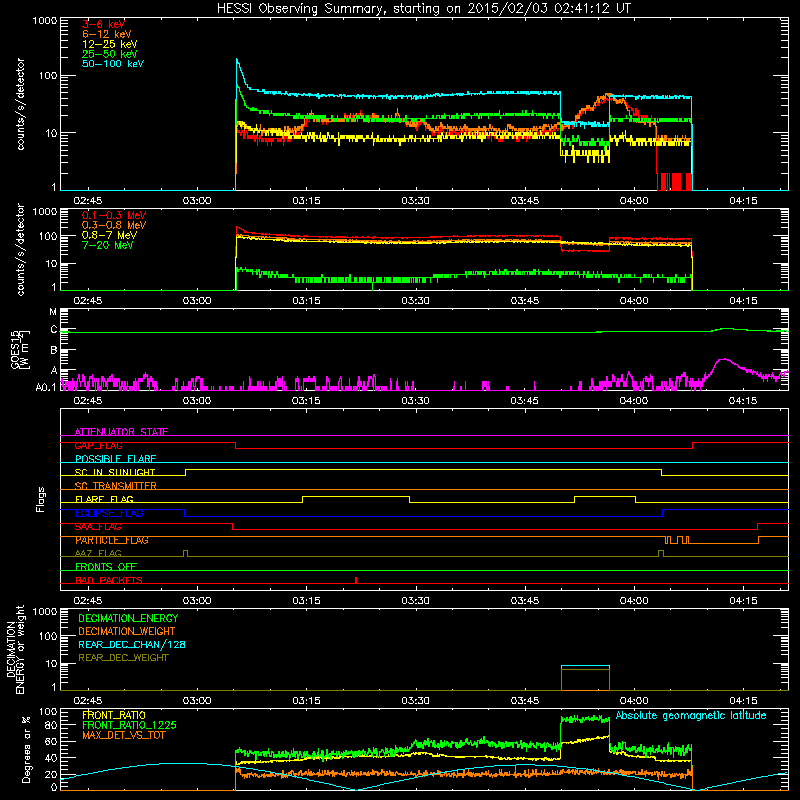Select the 3-6 keV legend label

coord(103,24)
